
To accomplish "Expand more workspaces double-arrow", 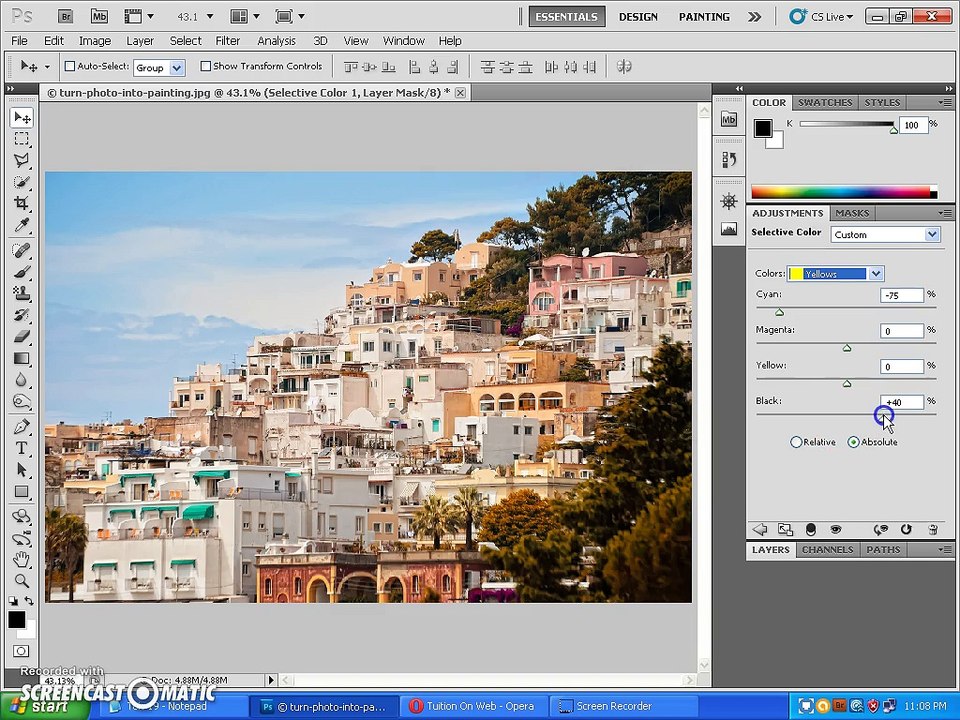I will (754, 17).
